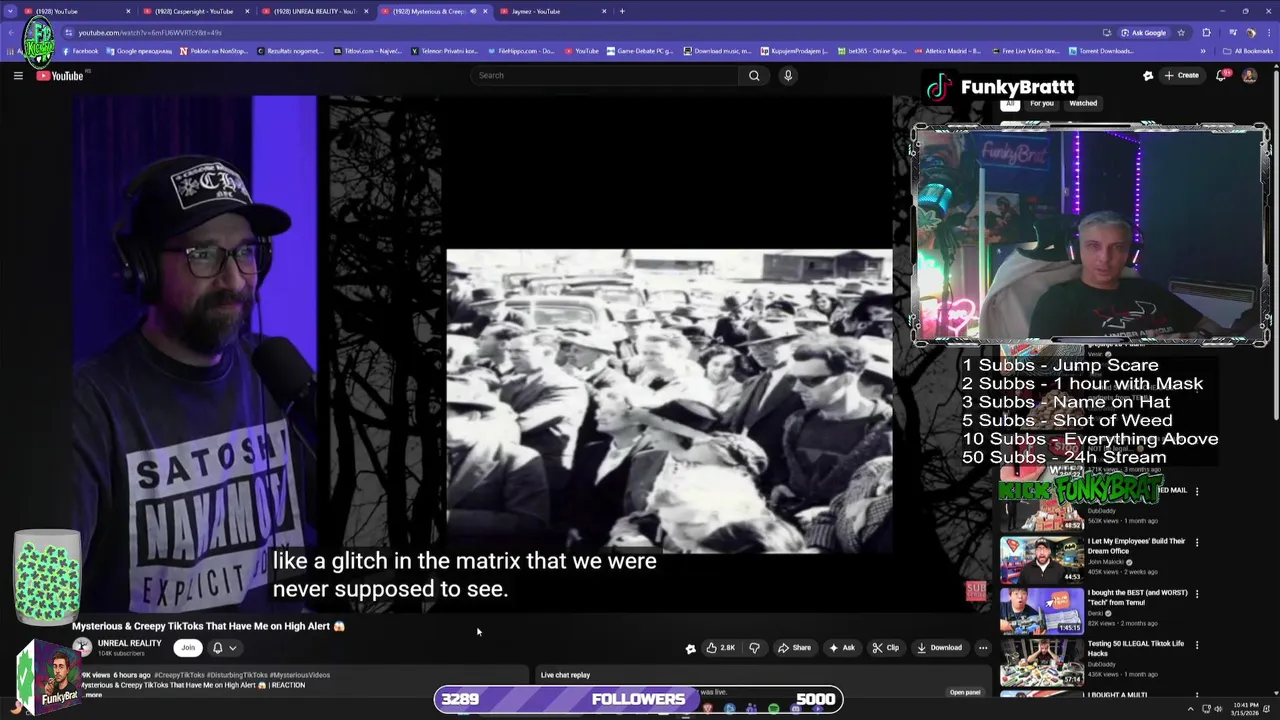Open the FileHippo.com bookmark
Image resolution: width=1280 pixels, height=720 pixels.
(x=524, y=51)
